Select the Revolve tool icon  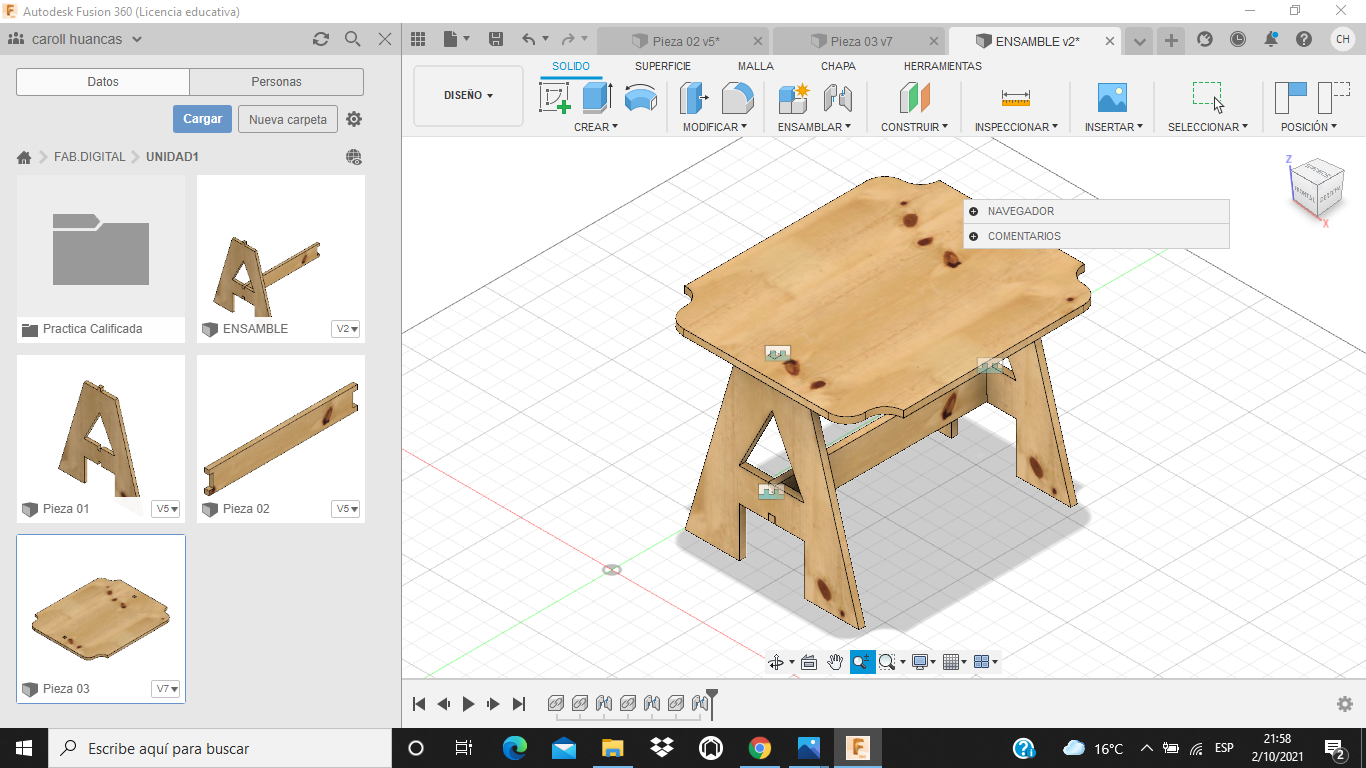[x=640, y=98]
